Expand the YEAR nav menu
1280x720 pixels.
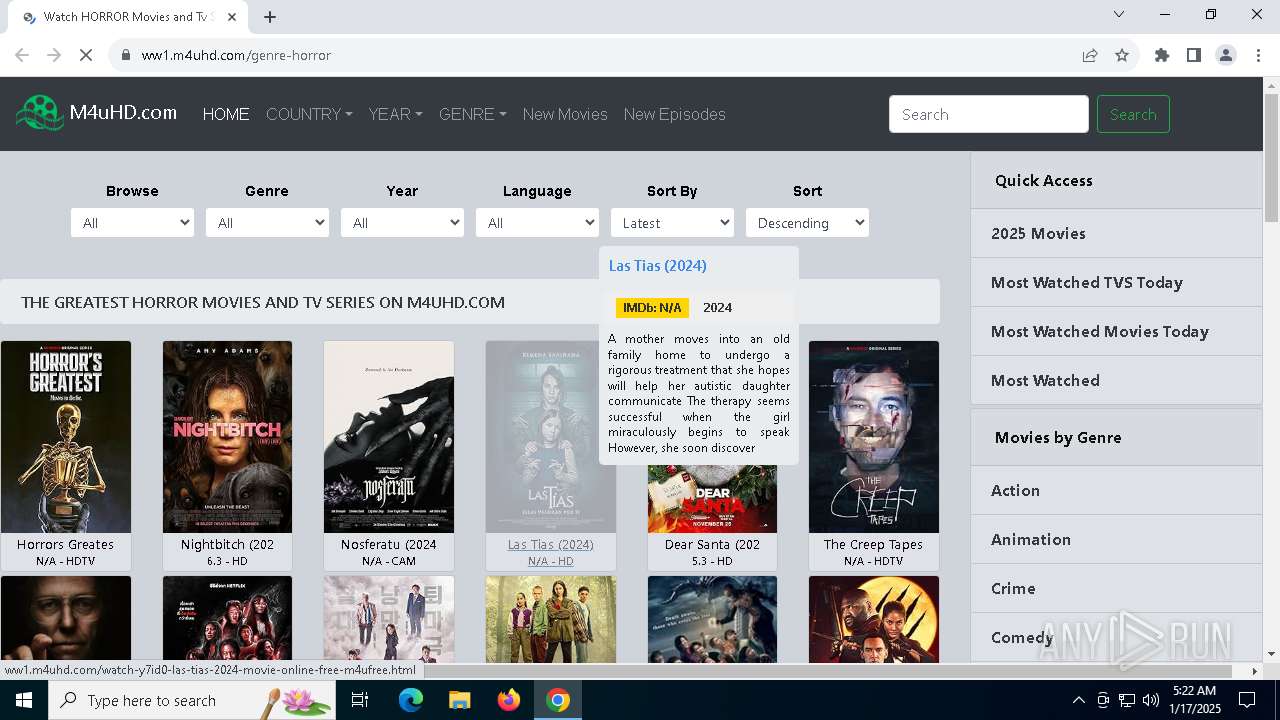tap(395, 114)
